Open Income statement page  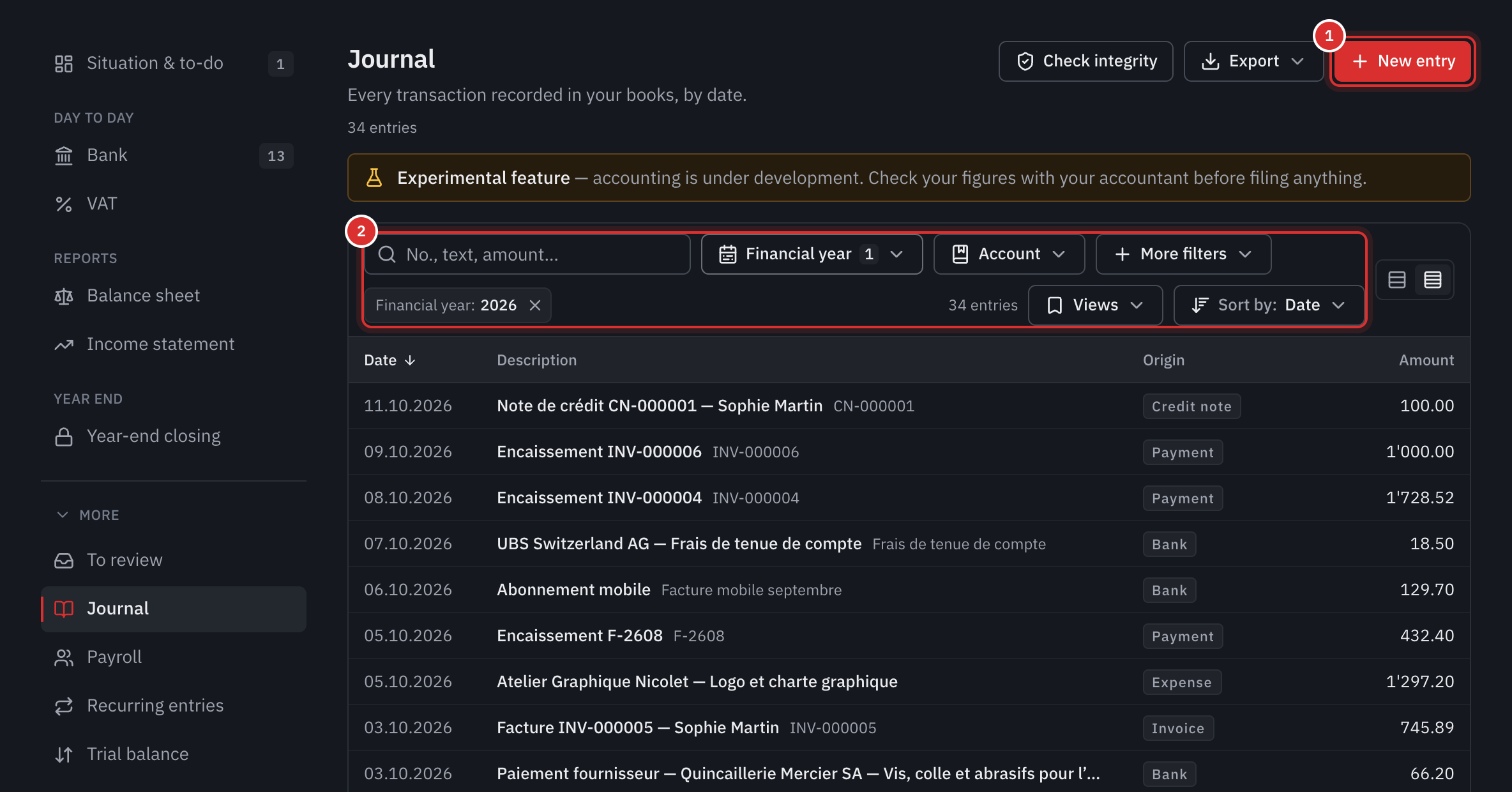tap(173, 344)
